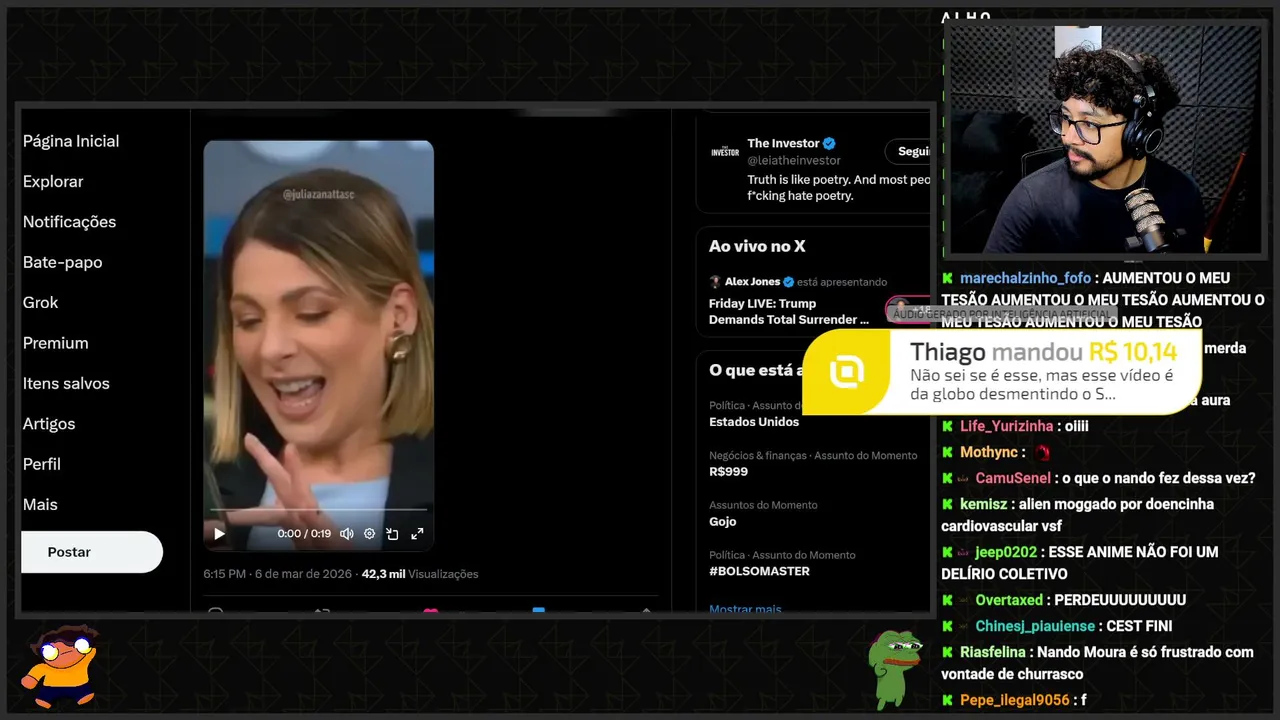1280x720 pixels.
Task: Click Alex Jones verified badge
Action: click(788, 282)
